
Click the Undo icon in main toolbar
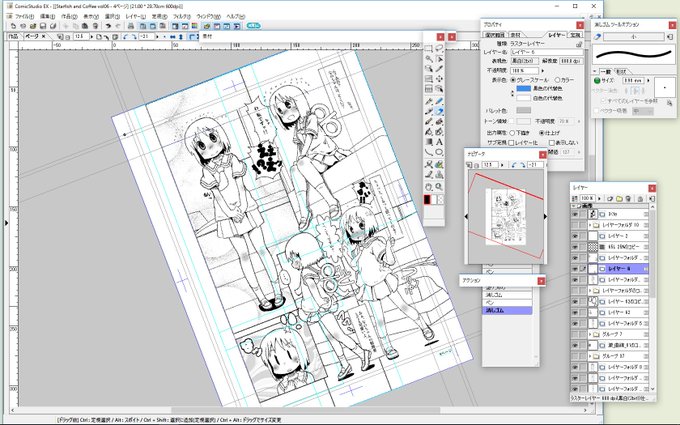108,26
